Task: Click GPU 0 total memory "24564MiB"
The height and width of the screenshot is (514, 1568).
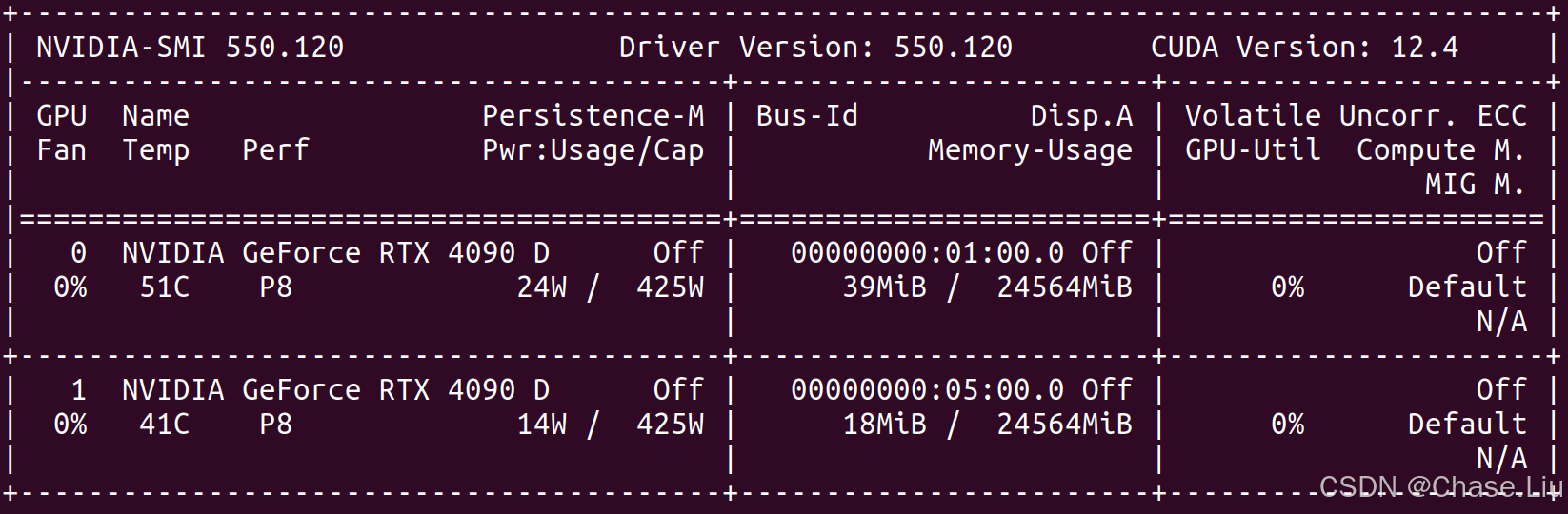Action: (x=1064, y=287)
